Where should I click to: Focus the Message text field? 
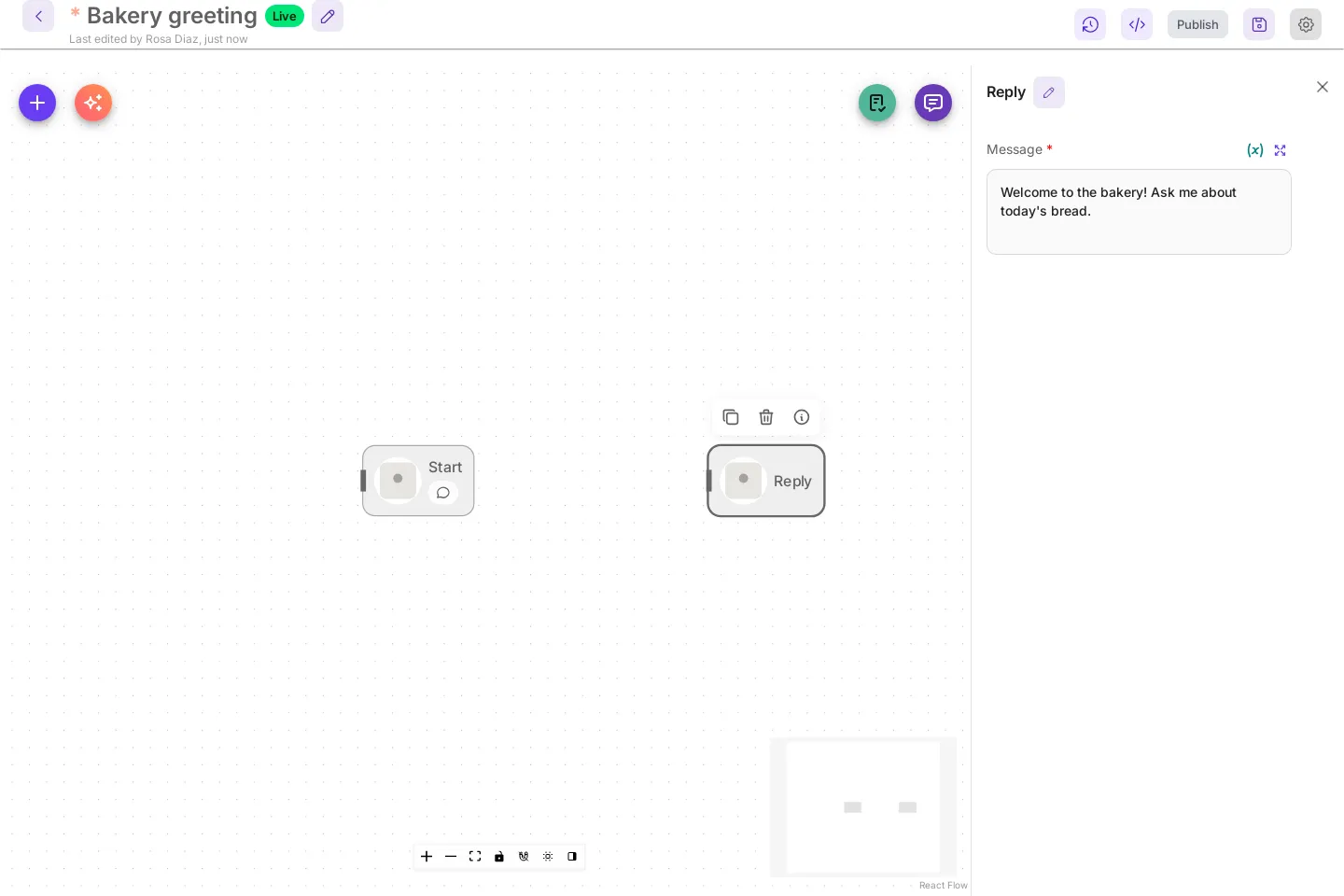pos(1139,212)
